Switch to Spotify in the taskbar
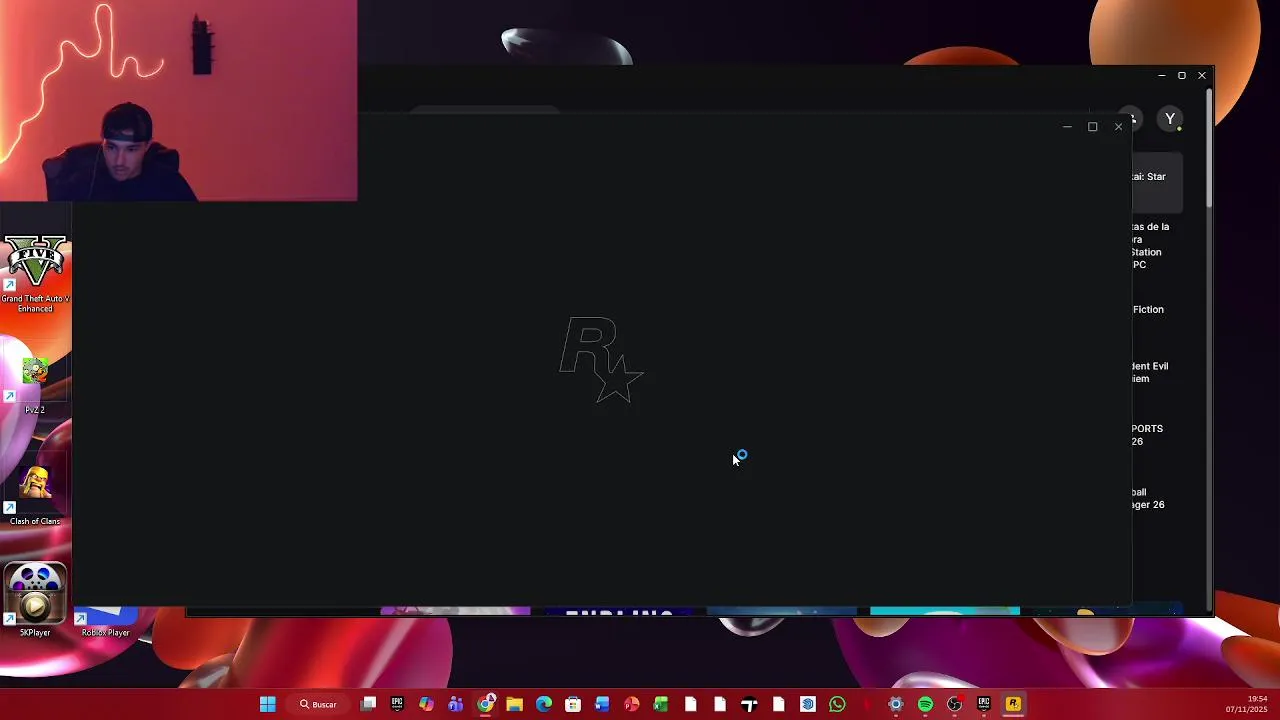 (x=925, y=704)
